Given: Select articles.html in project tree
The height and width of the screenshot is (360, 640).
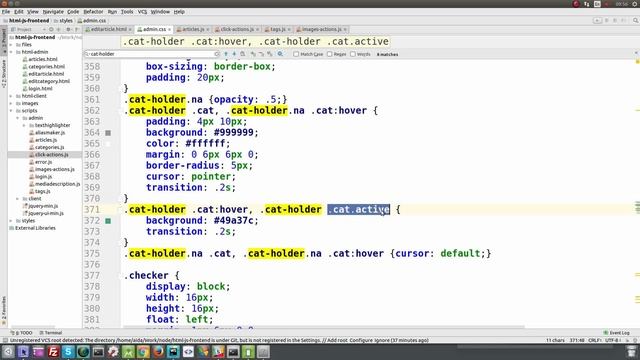Looking at the screenshot, I should 42,59.
